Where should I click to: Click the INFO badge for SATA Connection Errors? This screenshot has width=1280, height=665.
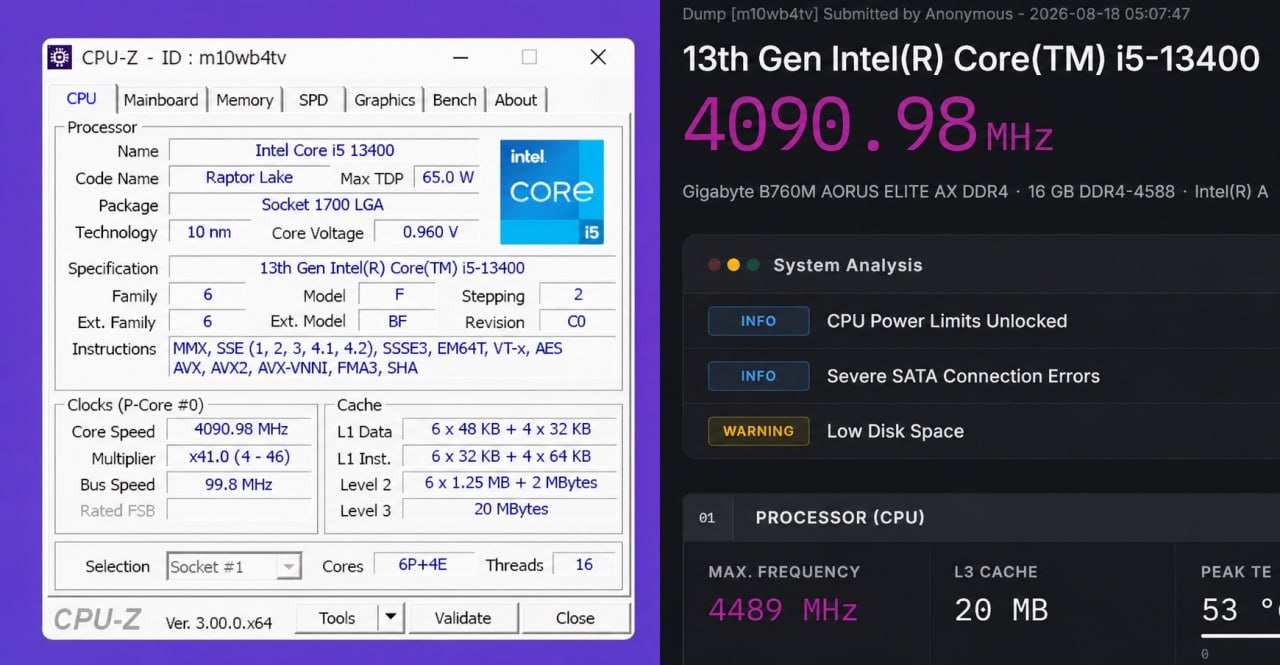click(x=758, y=376)
